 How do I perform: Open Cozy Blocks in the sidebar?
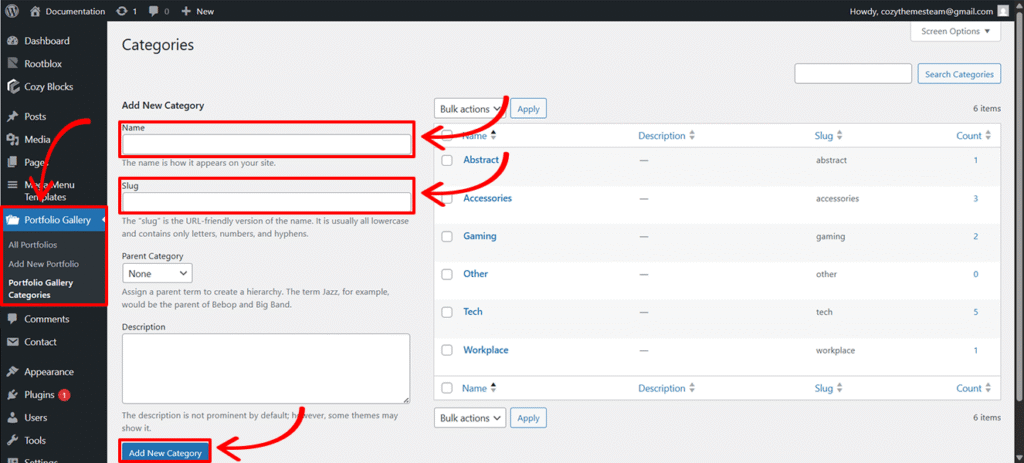coord(48,87)
